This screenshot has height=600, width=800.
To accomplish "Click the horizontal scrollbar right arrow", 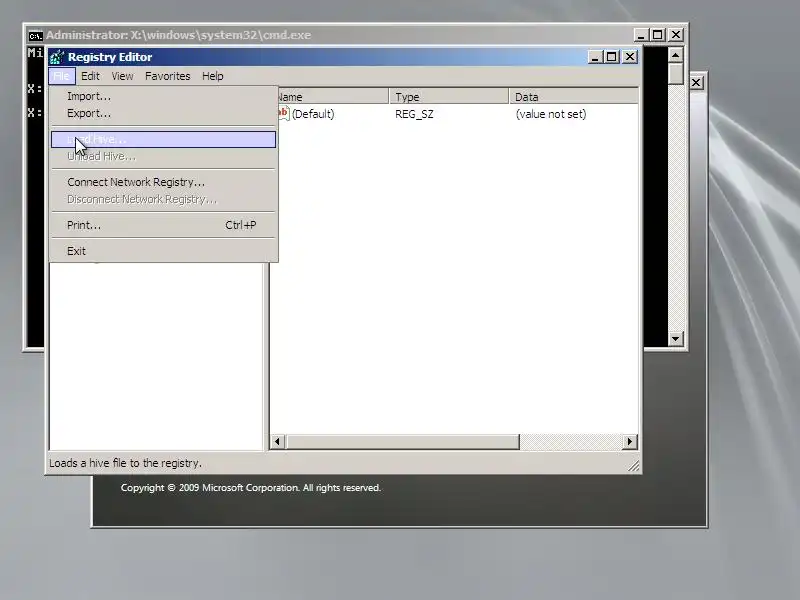I will pyautogui.click(x=630, y=442).
